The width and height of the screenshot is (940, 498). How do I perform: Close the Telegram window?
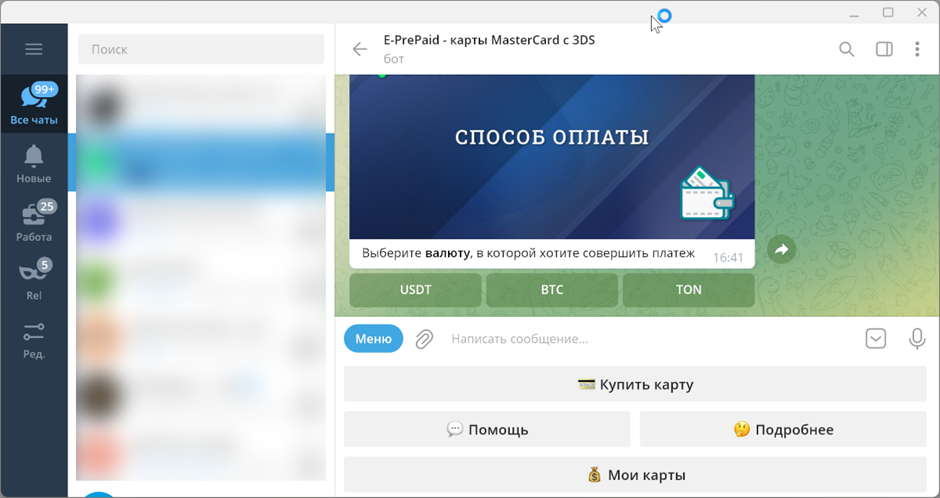tap(922, 13)
